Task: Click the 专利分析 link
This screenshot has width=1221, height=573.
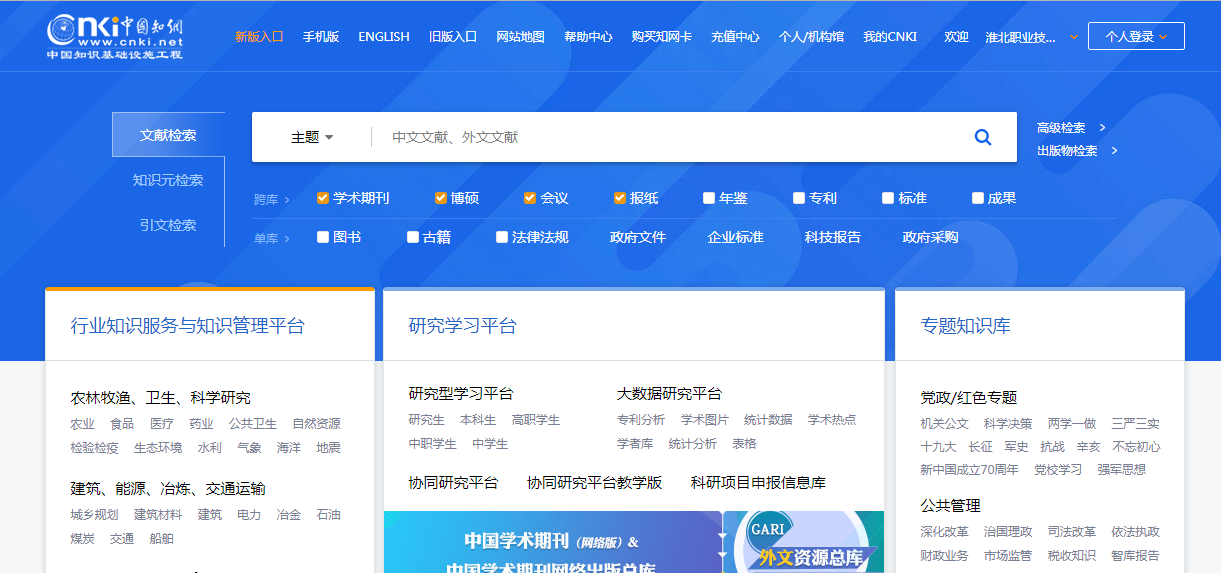Action: tap(641, 420)
